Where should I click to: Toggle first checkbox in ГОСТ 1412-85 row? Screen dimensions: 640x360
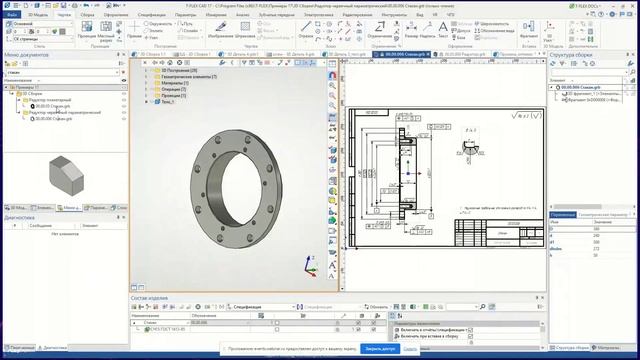pyautogui.click(x=277, y=329)
